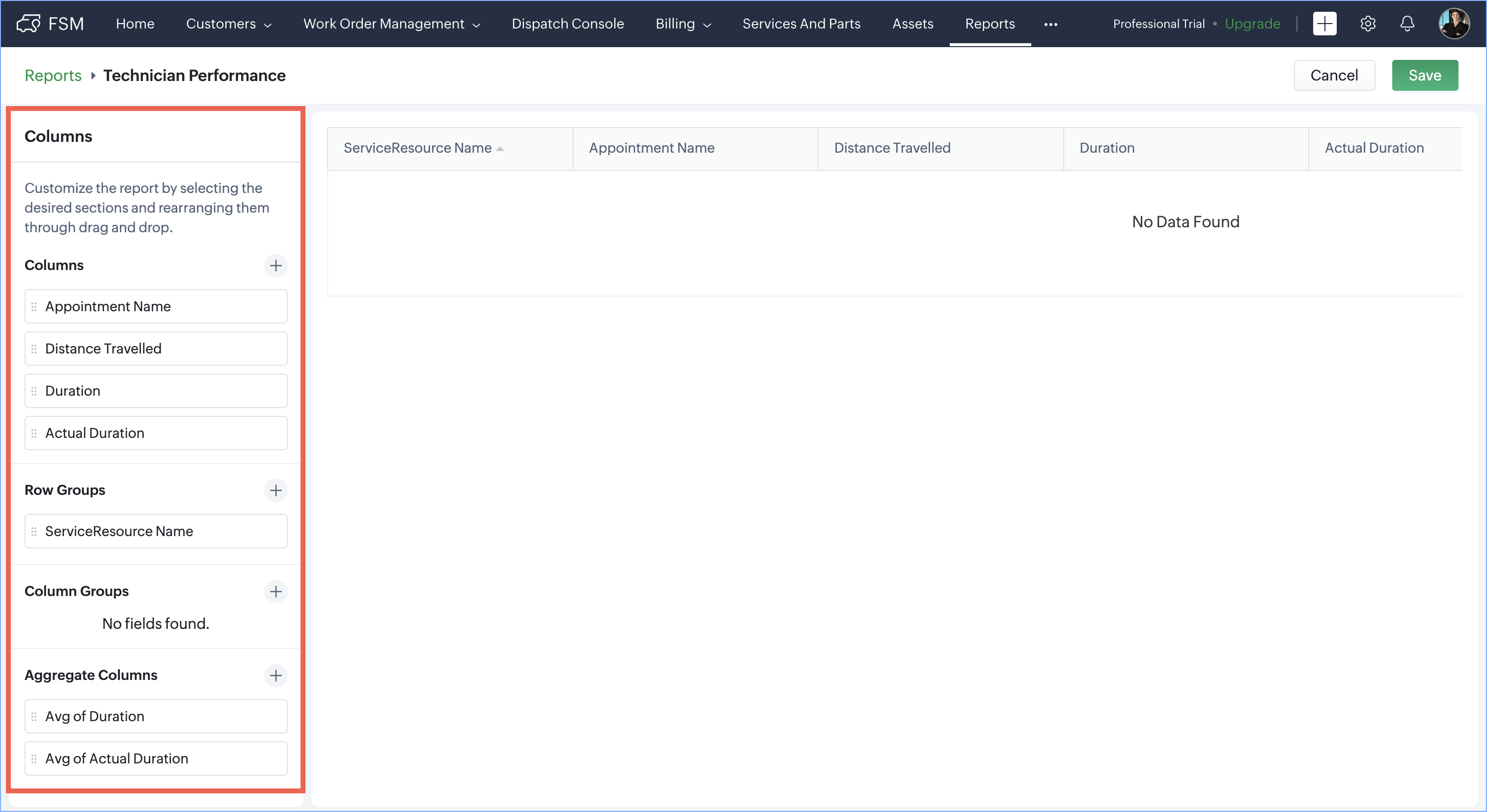Click the Reports breadcrumb link

coord(53,76)
